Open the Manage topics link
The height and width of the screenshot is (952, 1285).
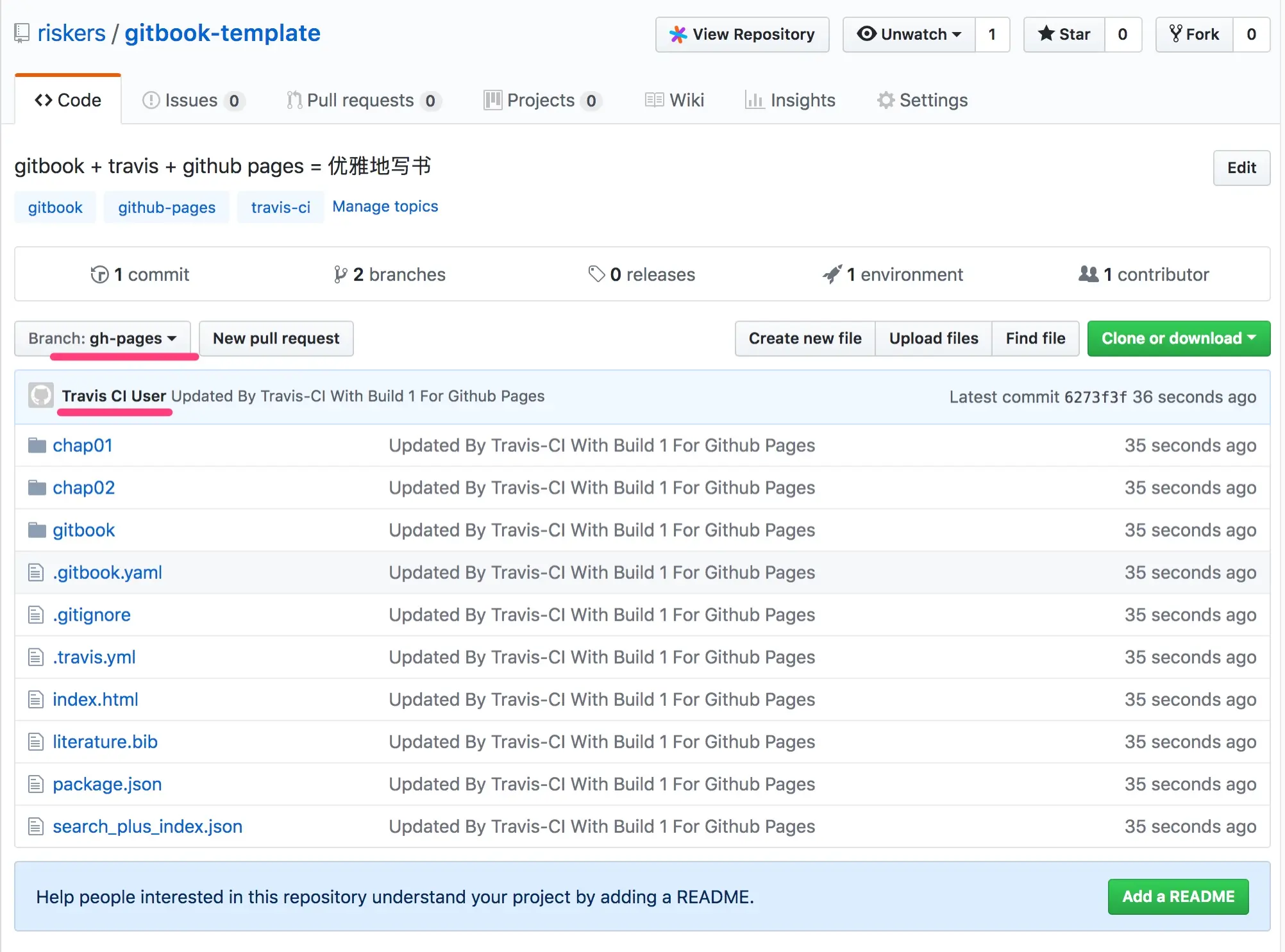pos(385,206)
